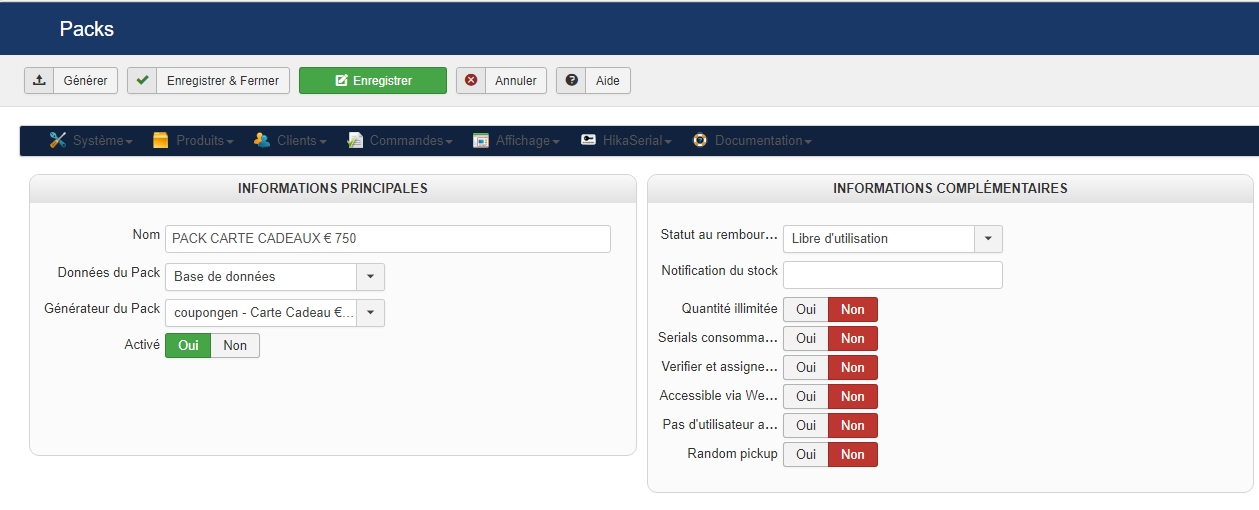
Task: Open the Commandes menu
Action: tap(400, 141)
